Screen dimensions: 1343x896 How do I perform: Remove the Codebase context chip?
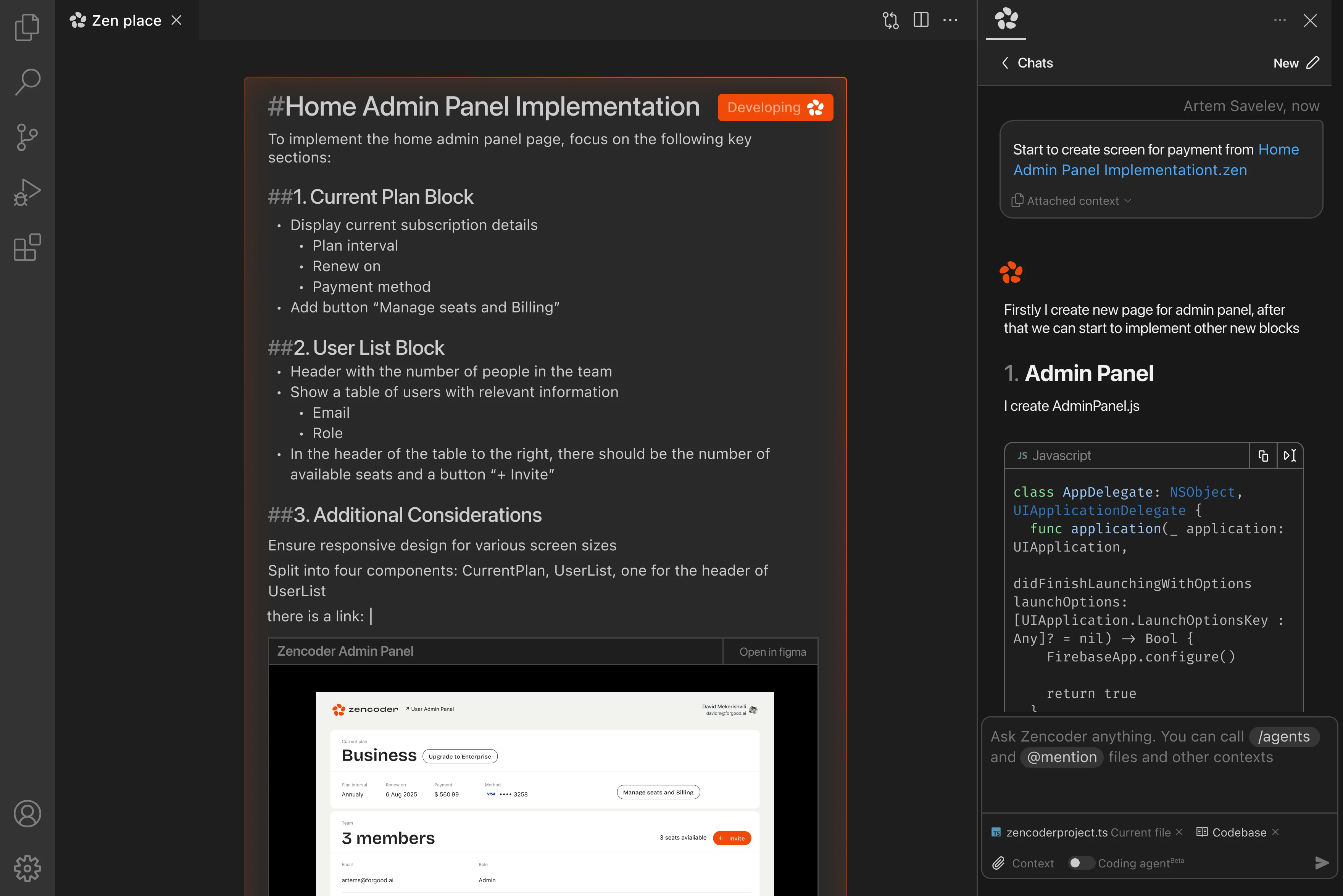[x=1275, y=833]
